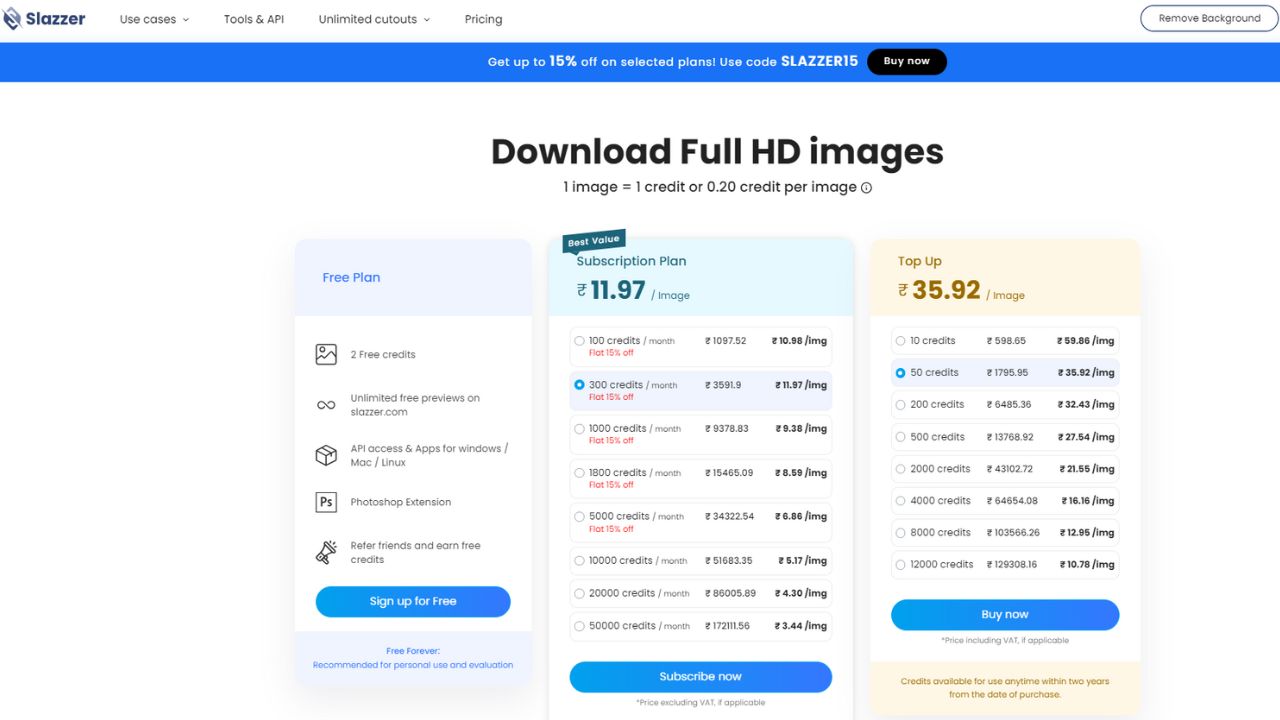The height and width of the screenshot is (720, 1280).
Task: Click the Photoshop Extension Ps icon
Action: [326, 502]
